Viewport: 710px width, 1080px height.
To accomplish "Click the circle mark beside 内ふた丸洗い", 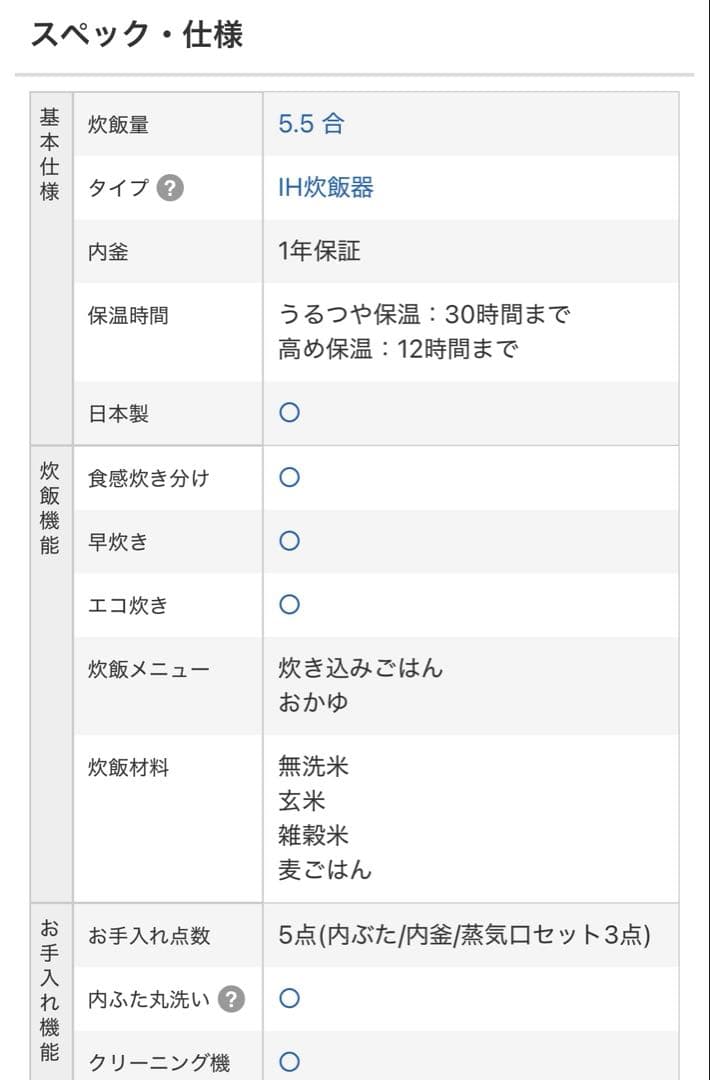I will 288,997.
